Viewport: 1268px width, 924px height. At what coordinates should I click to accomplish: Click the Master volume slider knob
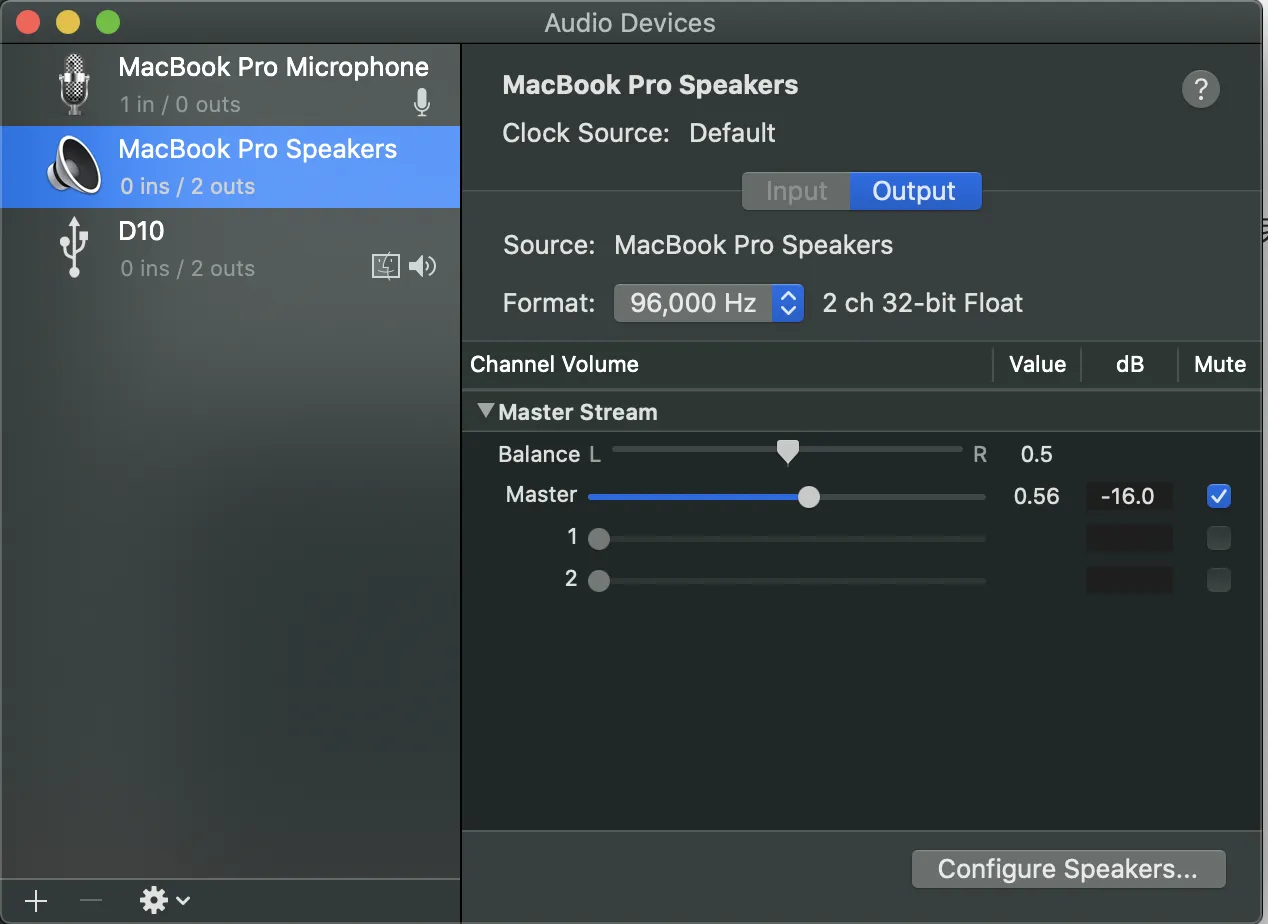[x=809, y=497]
